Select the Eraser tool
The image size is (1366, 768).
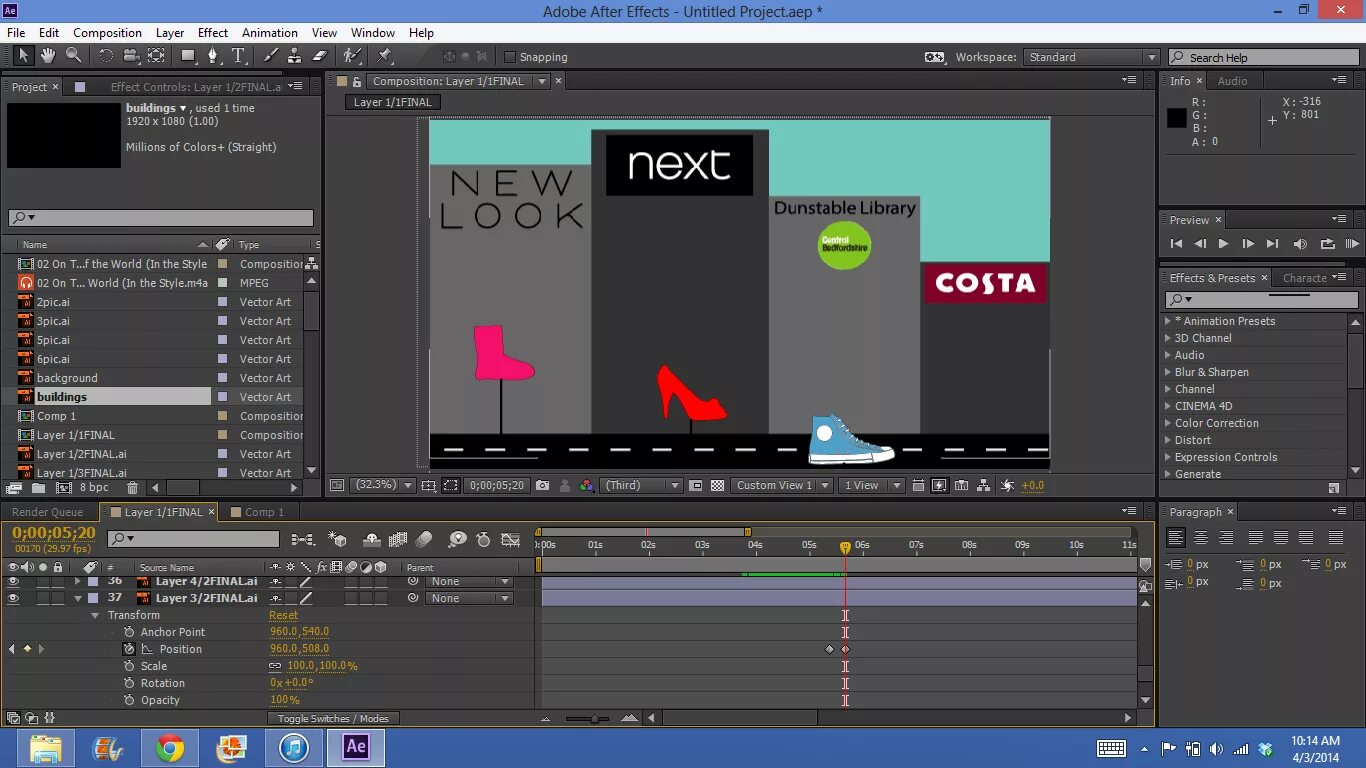click(320, 56)
